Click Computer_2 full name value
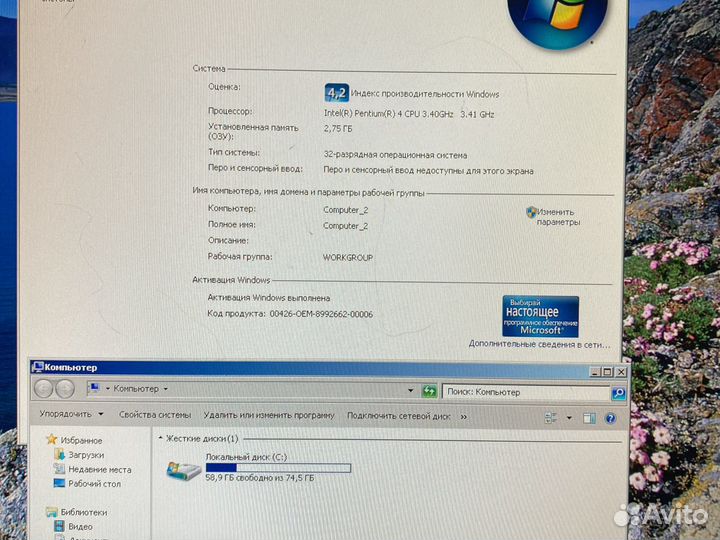Image resolution: width=720 pixels, height=540 pixels. [x=345, y=226]
